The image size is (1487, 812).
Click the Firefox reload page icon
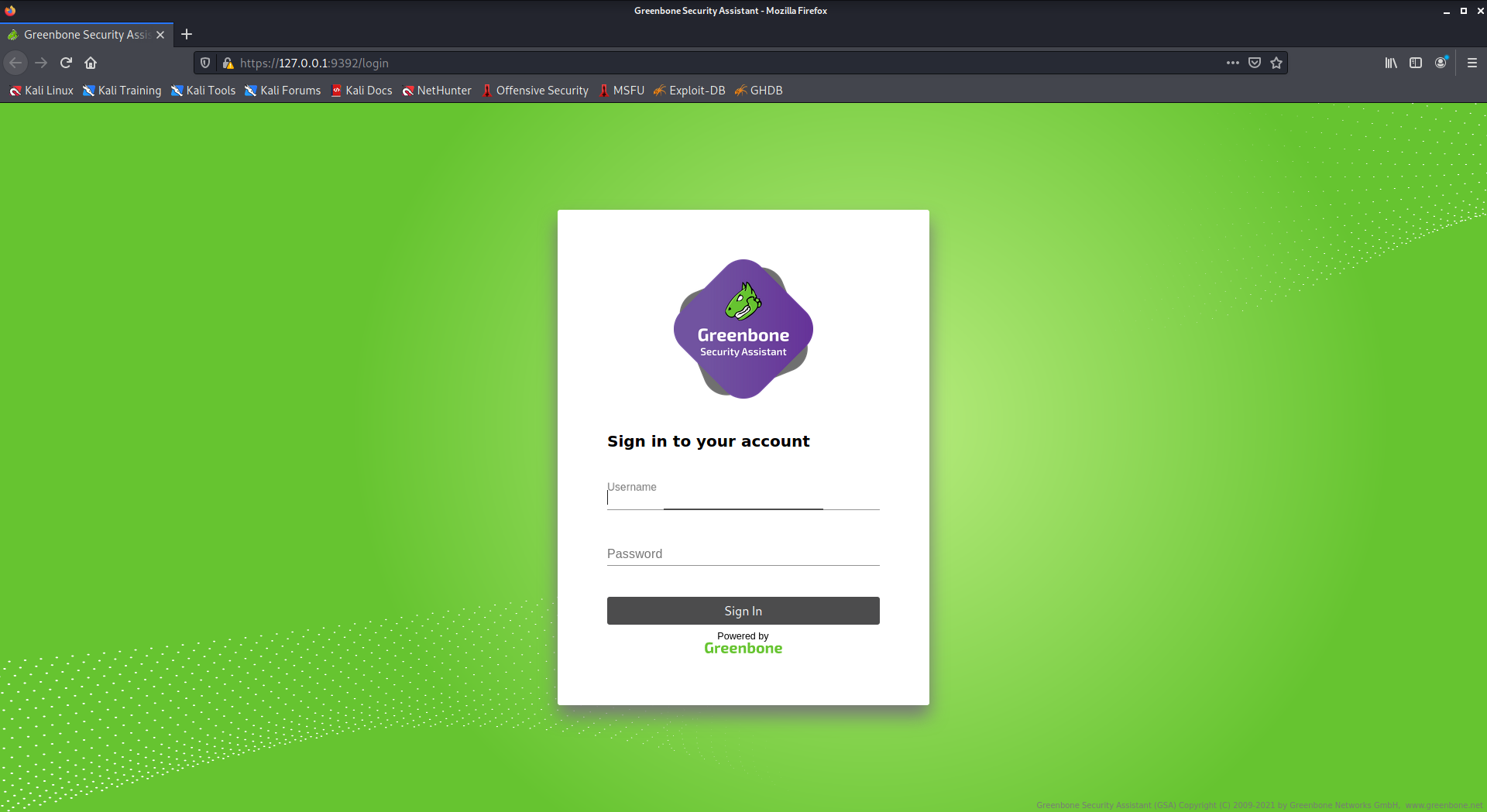click(66, 63)
